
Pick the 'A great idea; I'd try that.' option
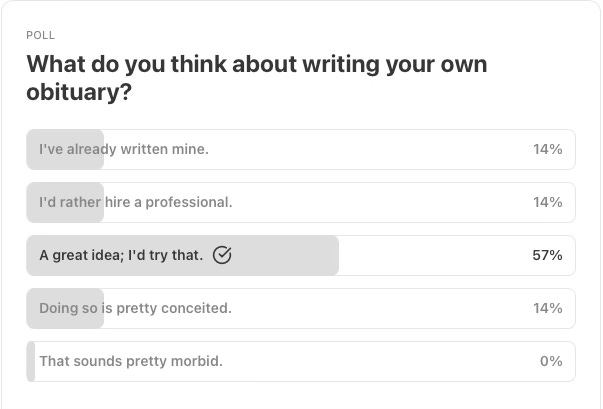pos(301,256)
